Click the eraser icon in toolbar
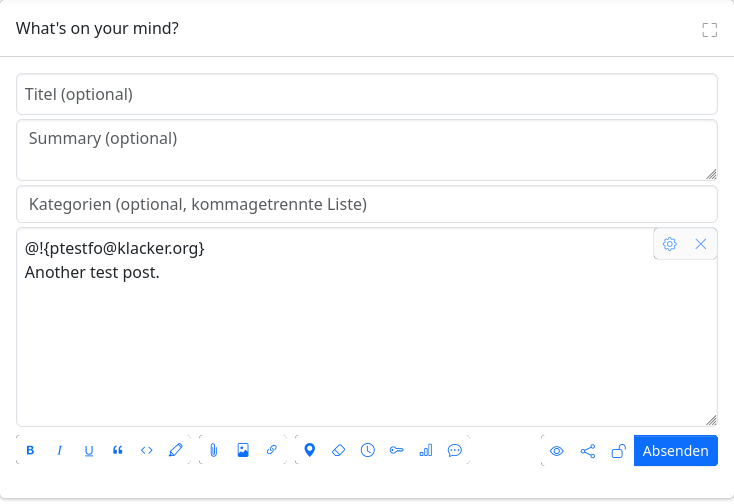 338,450
